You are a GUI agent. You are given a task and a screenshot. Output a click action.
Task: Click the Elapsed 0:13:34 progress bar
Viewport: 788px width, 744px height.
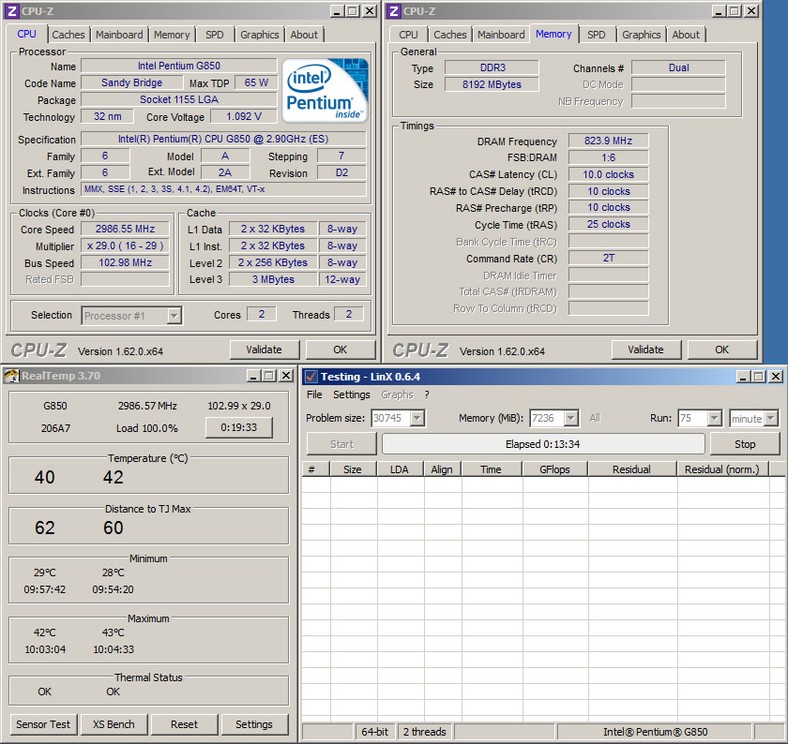pos(543,444)
